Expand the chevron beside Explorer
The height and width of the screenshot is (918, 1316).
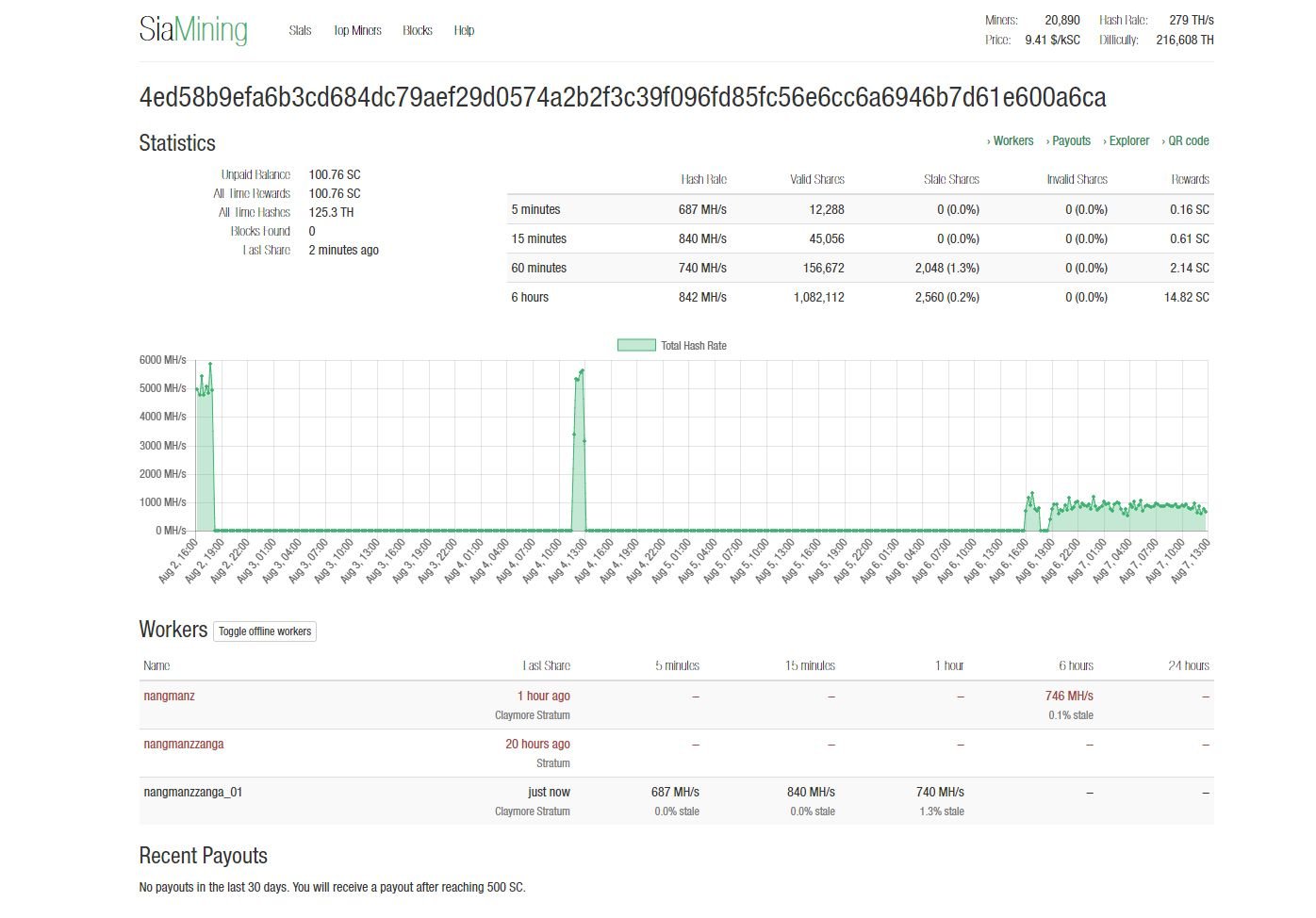click(1106, 140)
